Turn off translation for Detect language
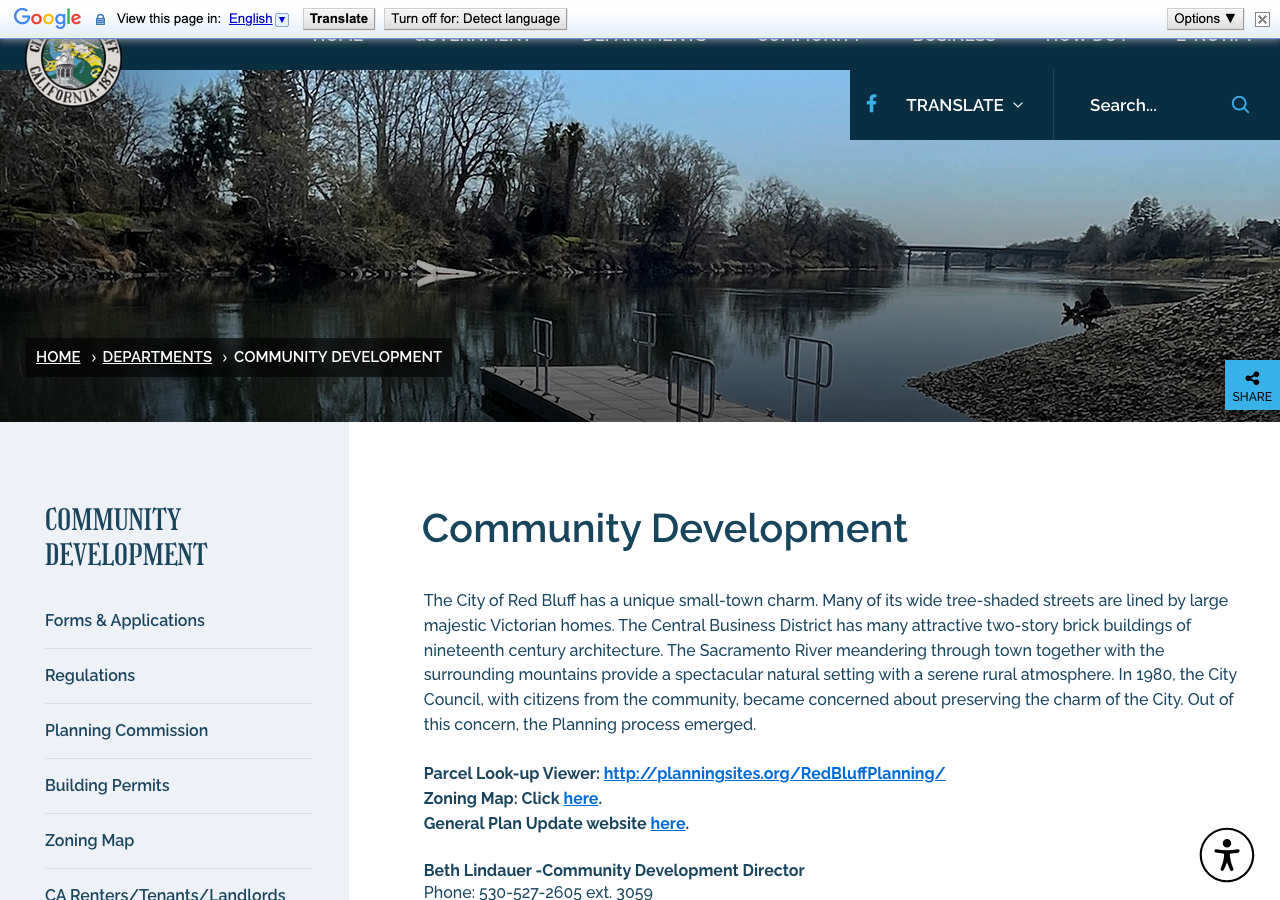 (x=475, y=19)
